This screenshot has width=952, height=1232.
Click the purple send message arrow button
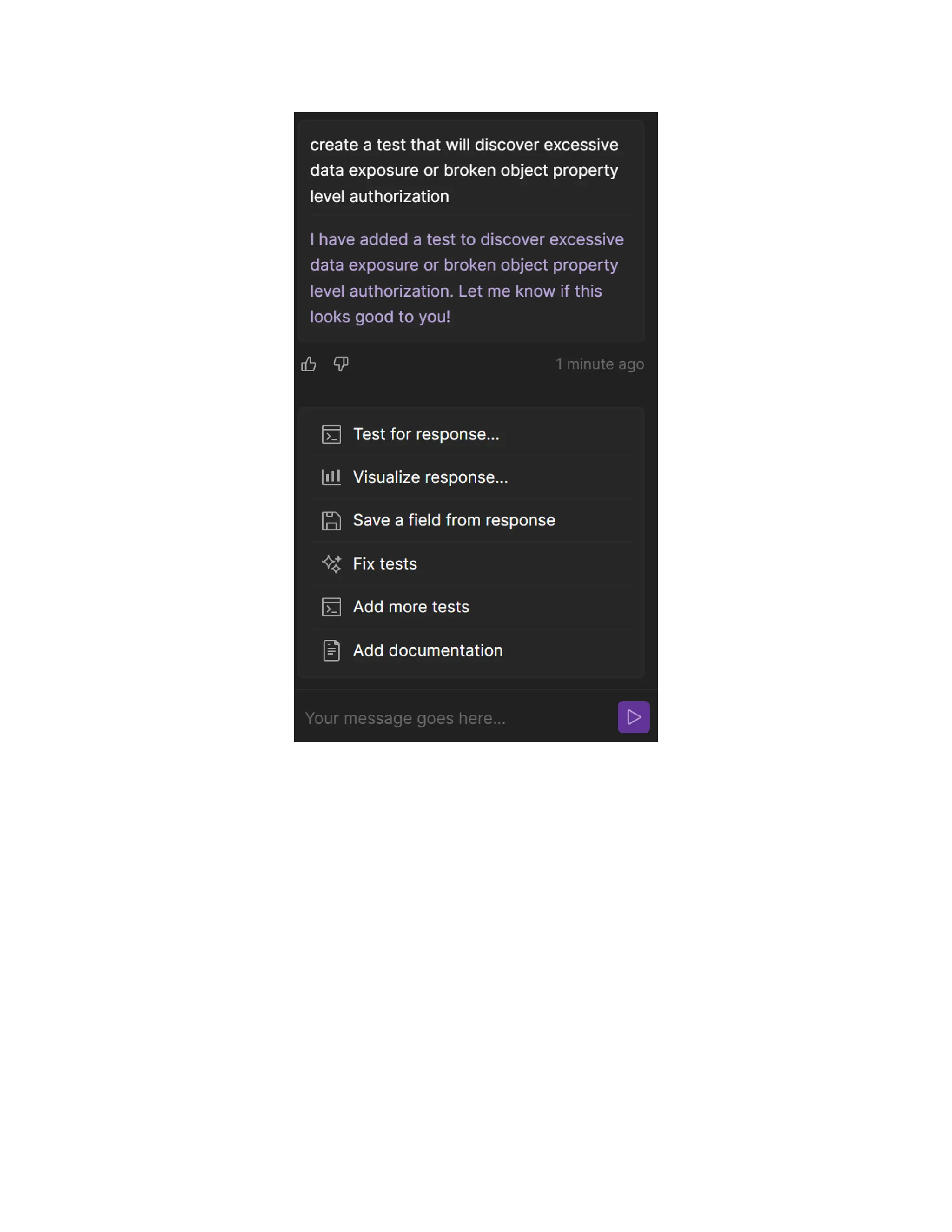click(634, 717)
